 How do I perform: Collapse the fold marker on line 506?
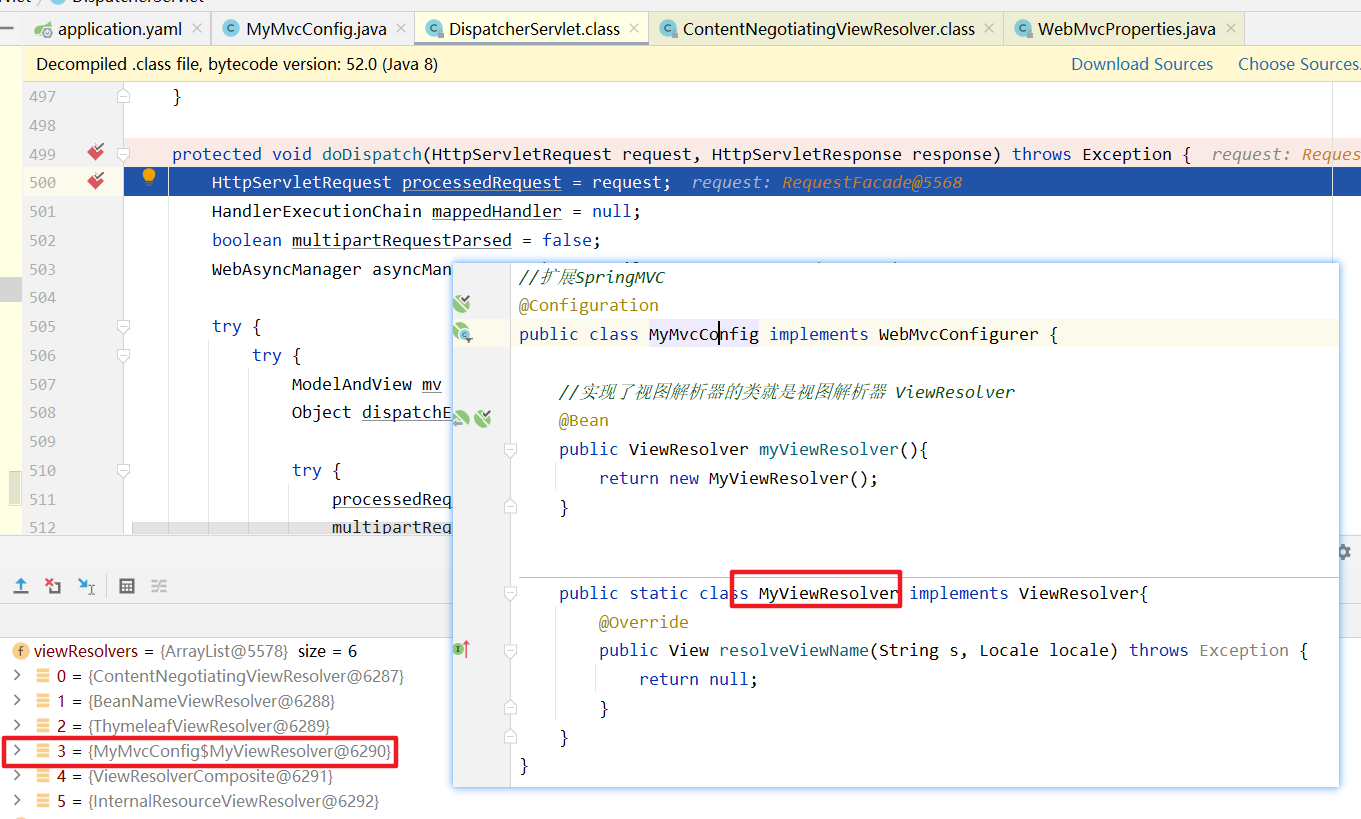click(123, 355)
